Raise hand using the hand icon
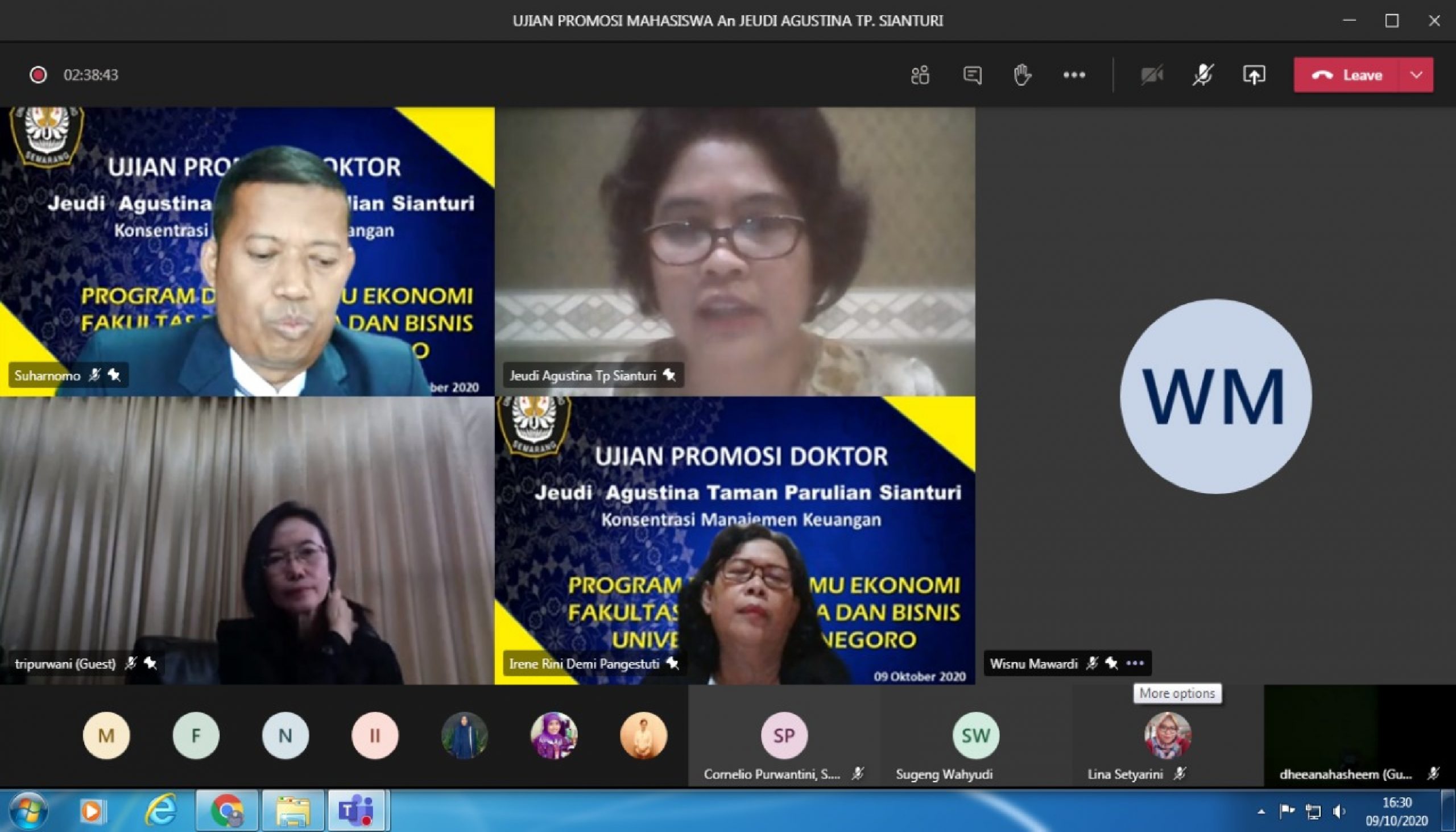Image resolution: width=1456 pixels, height=832 pixels. pos(1022,75)
